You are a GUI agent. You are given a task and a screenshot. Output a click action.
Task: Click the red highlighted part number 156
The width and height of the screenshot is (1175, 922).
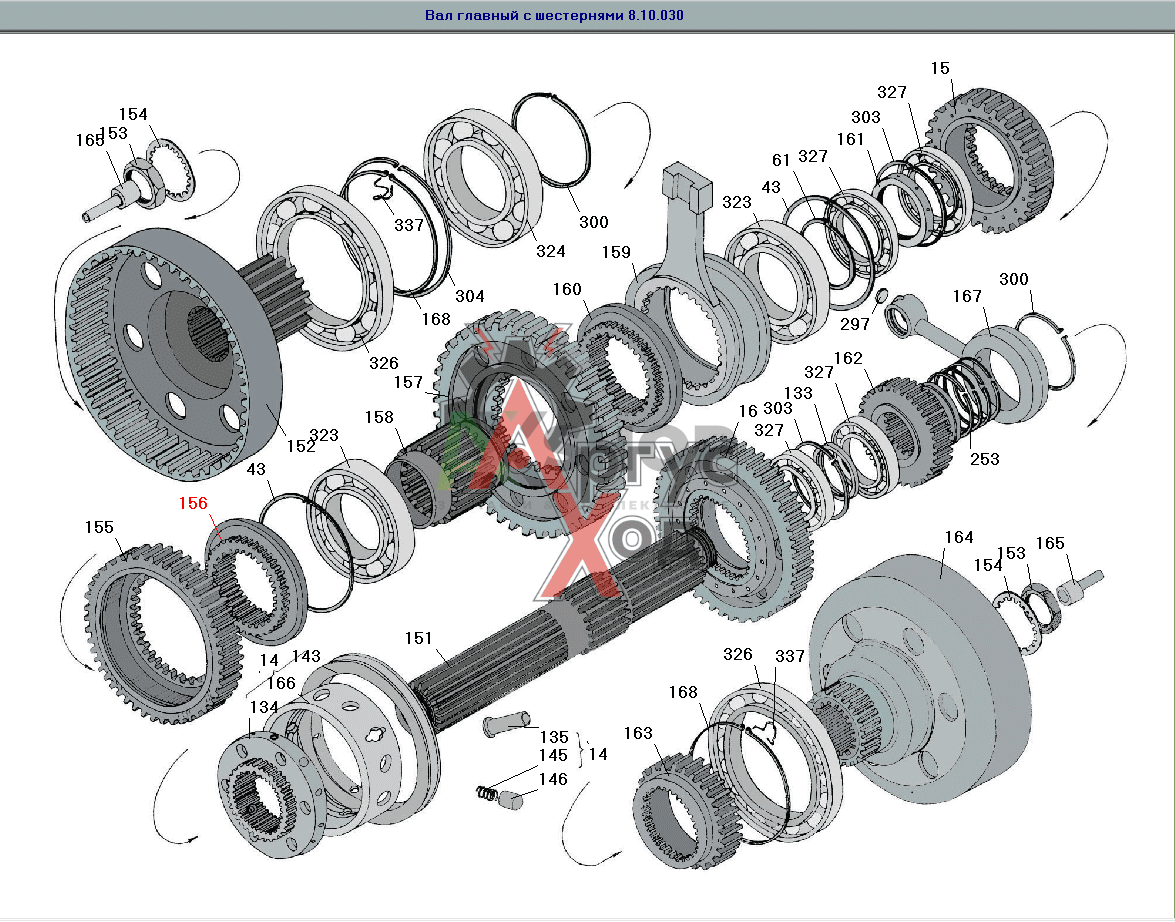point(193,503)
